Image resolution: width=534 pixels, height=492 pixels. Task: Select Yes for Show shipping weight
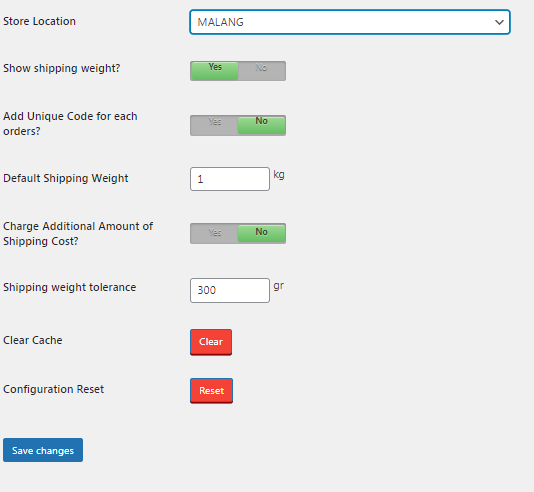point(215,70)
